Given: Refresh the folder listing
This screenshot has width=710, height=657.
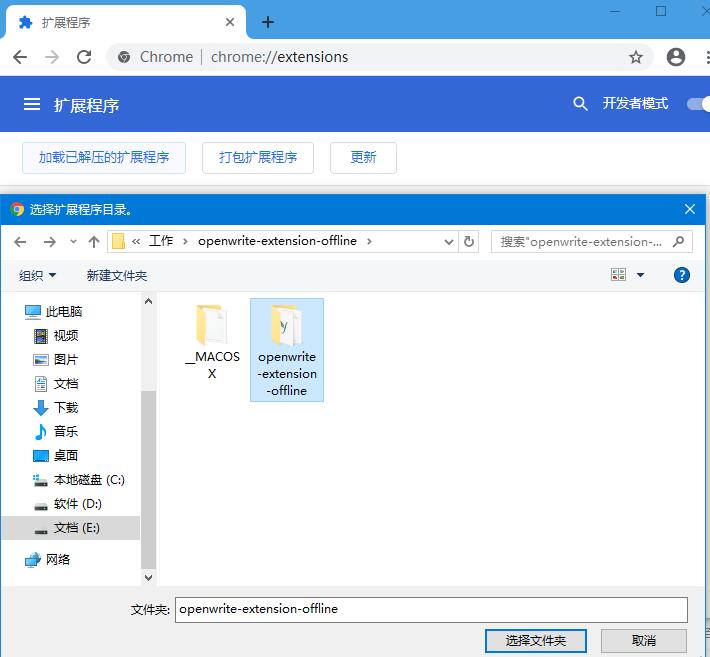Looking at the screenshot, I should 469,241.
